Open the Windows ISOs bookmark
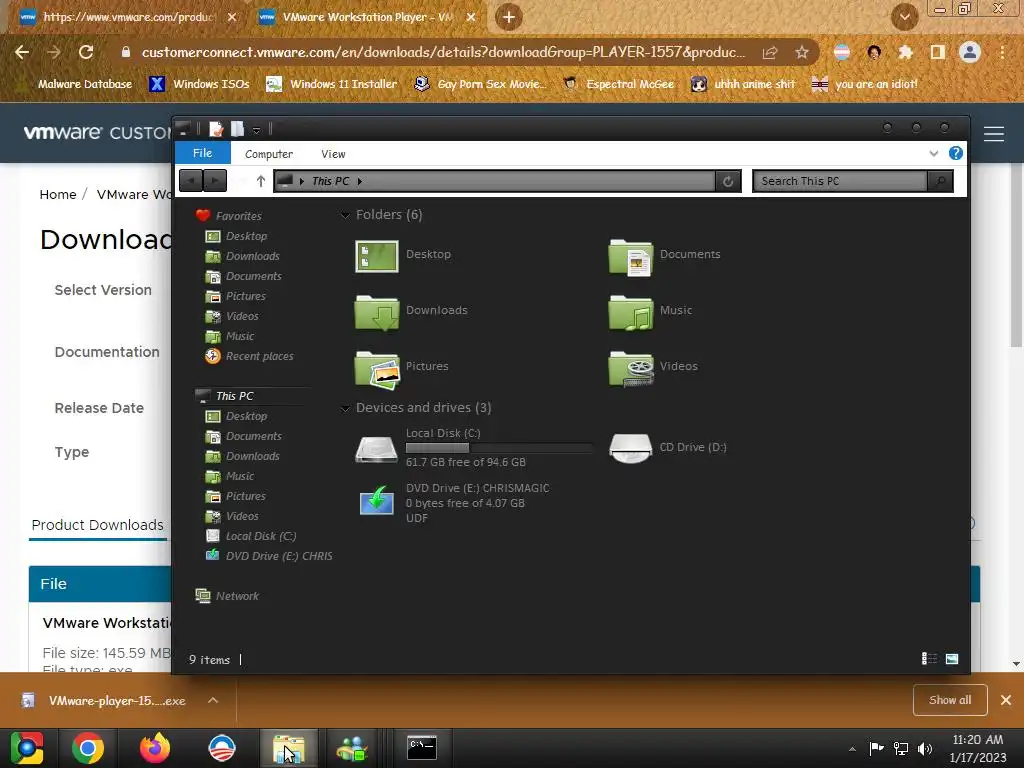The width and height of the screenshot is (1024, 768). (200, 84)
